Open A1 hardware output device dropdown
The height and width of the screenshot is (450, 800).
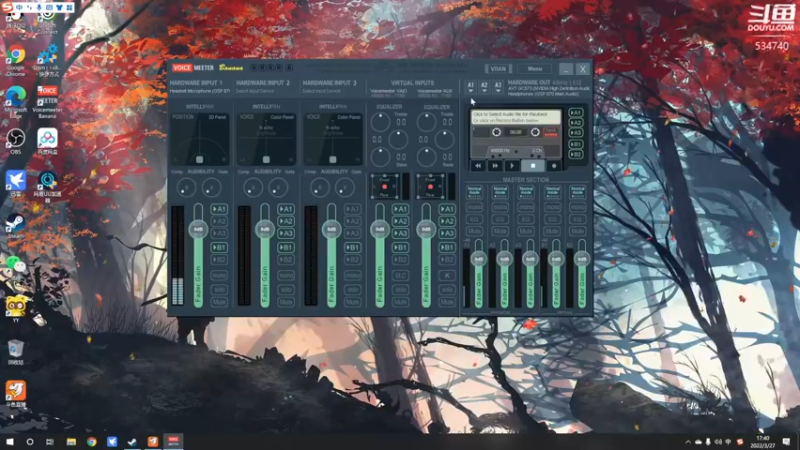[470, 87]
